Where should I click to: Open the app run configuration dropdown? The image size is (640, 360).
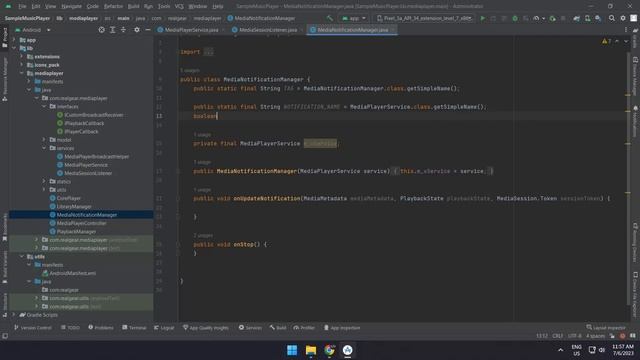(353, 18)
